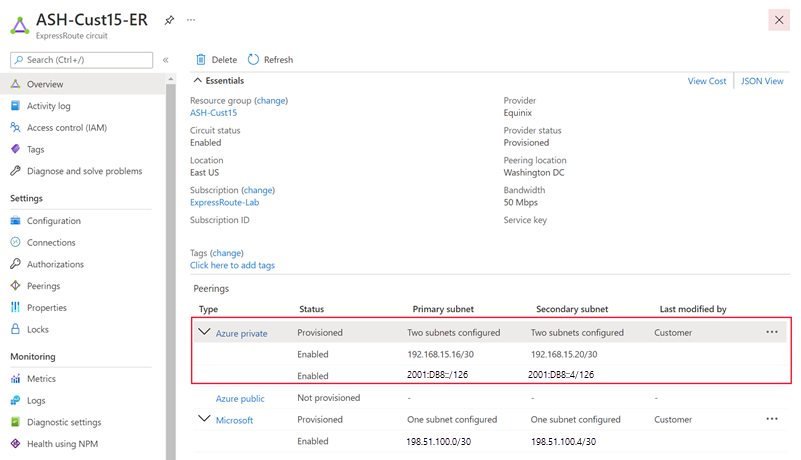The image size is (801, 460).
Task: Select Configuration in Settings menu
Action: 53,221
